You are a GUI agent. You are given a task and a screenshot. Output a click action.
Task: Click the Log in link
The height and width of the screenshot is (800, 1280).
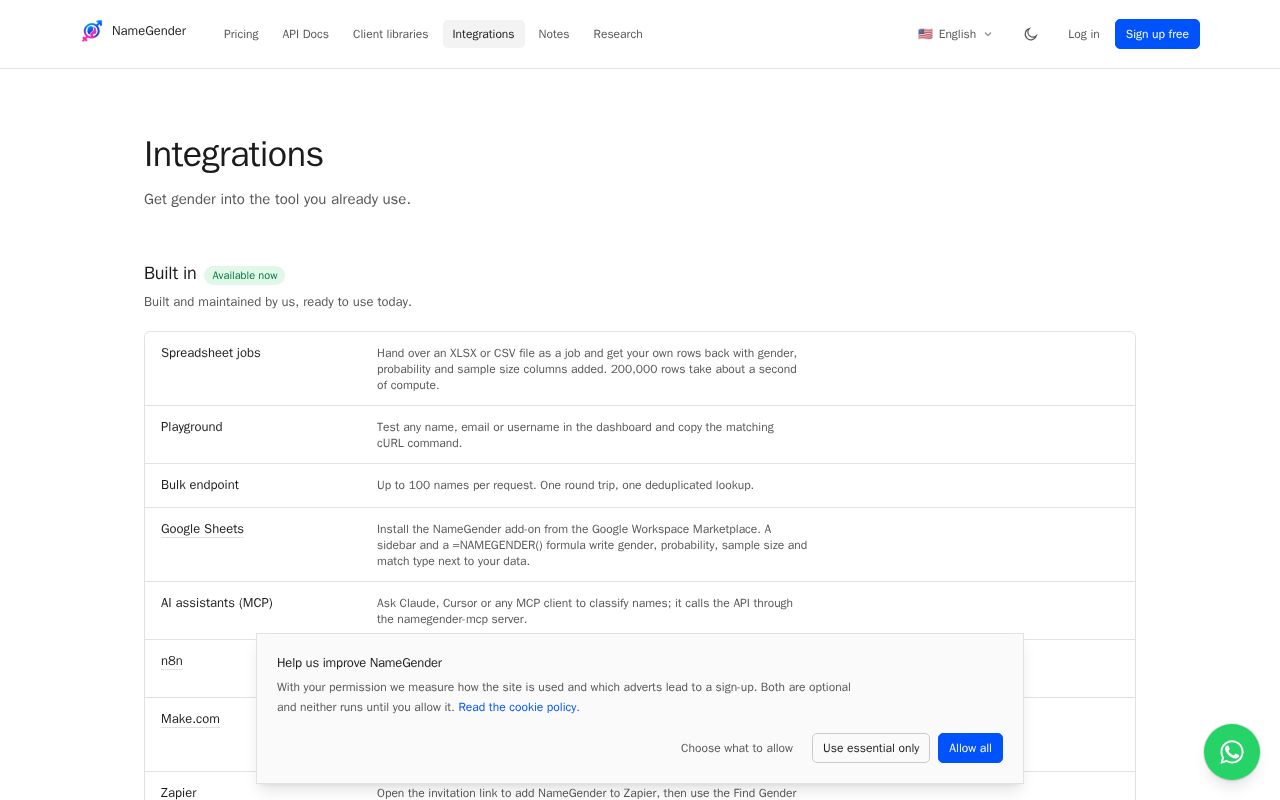[1083, 34]
